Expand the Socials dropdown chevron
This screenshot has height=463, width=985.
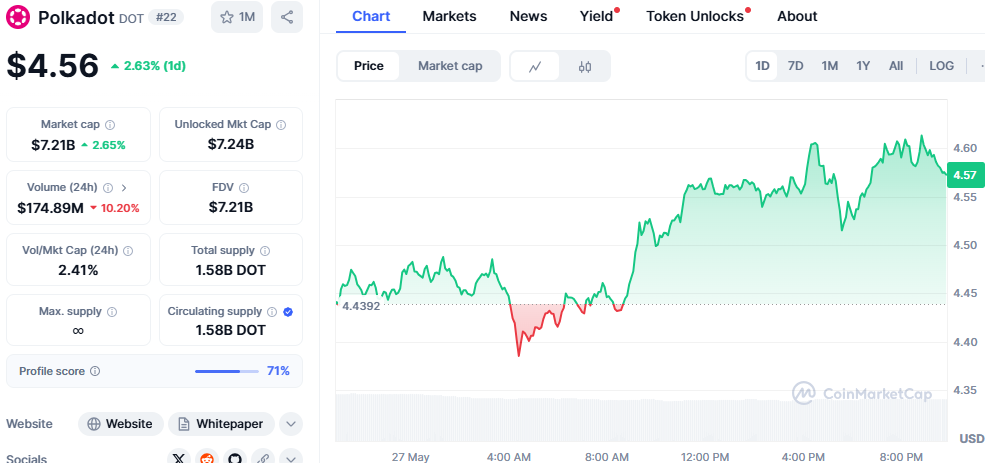[x=290, y=457]
